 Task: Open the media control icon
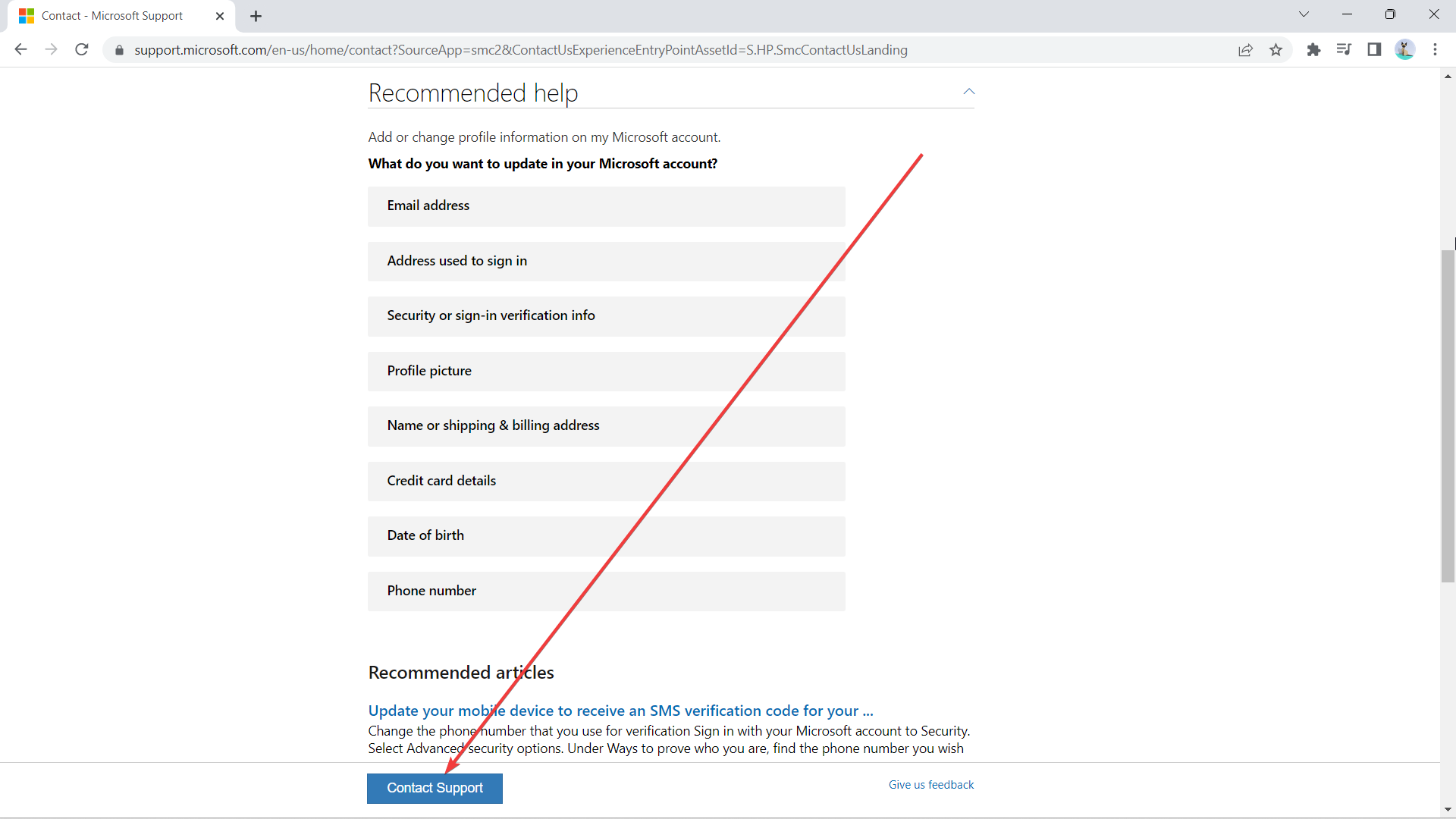(x=1344, y=50)
